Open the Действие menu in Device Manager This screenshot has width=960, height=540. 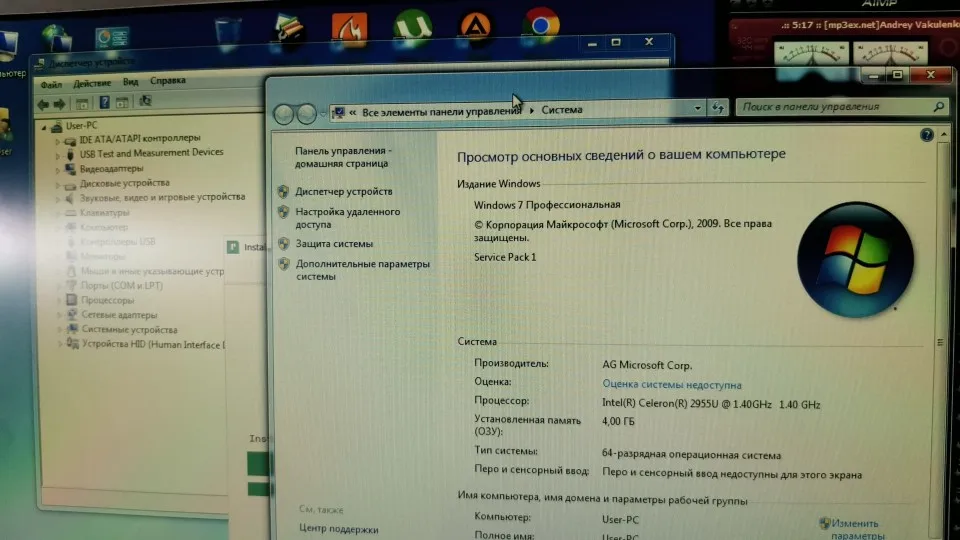point(92,83)
